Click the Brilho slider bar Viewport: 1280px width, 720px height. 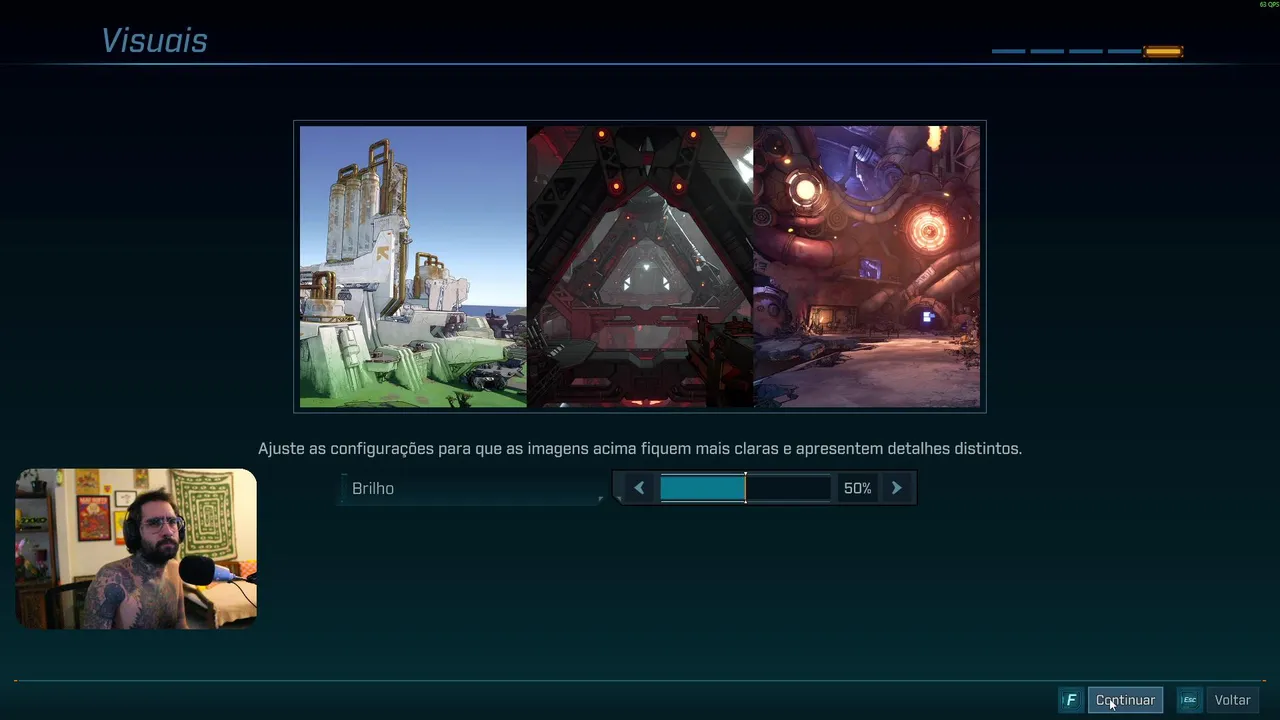click(745, 488)
